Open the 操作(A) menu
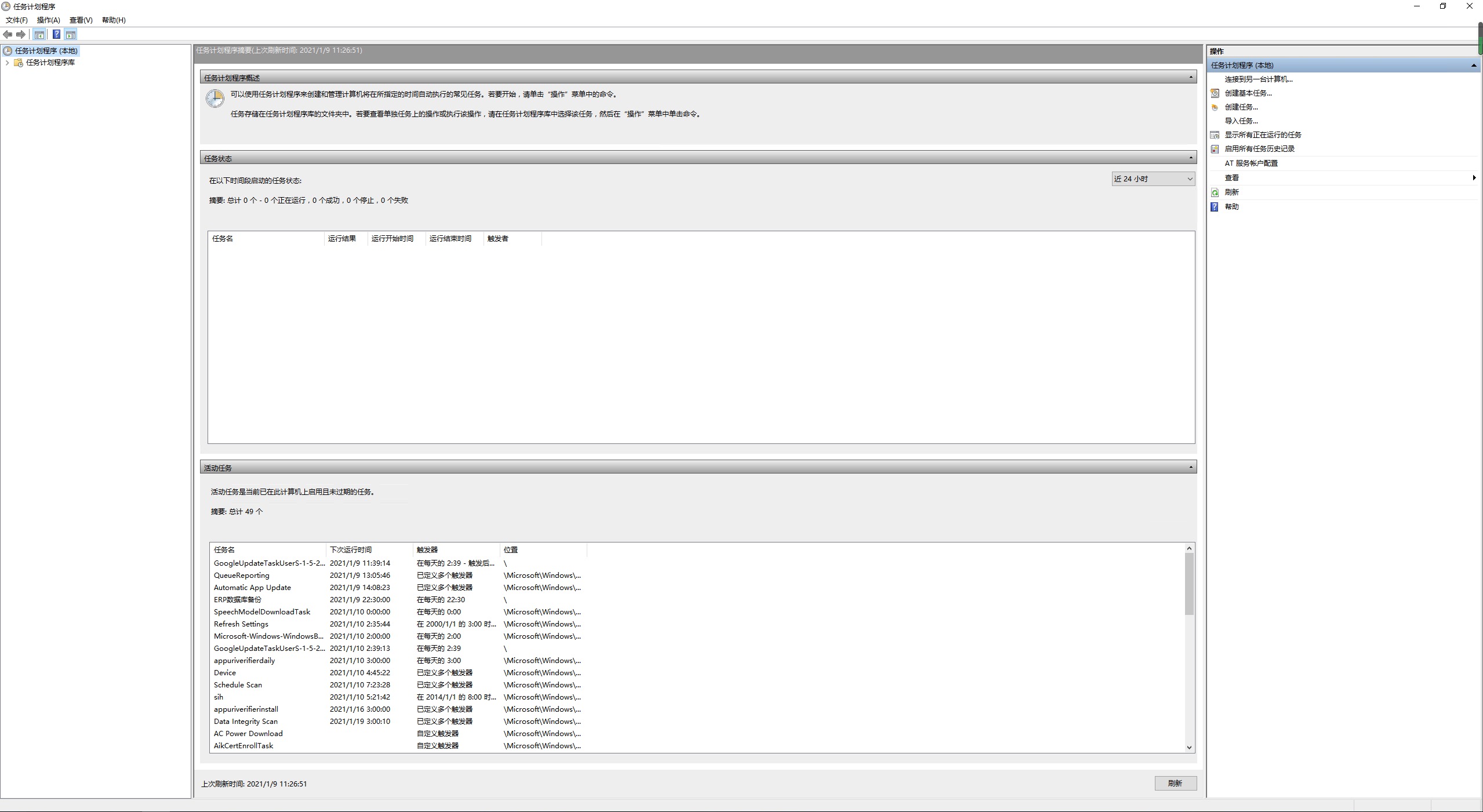The image size is (1483, 812). point(49,20)
